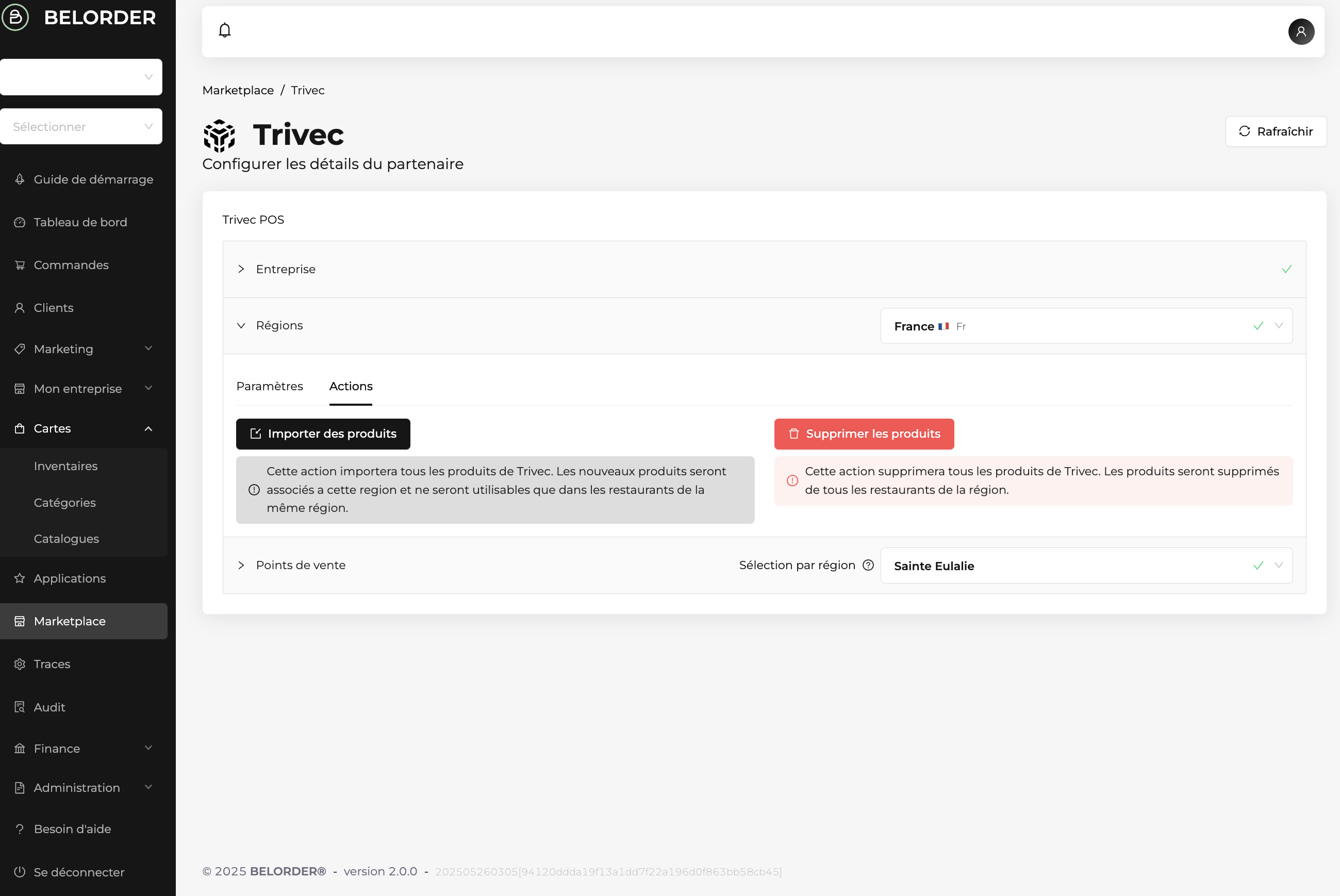Click Trivec breadcrumb link
The height and width of the screenshot is (896, 1340).
click(x=308, y=90)
